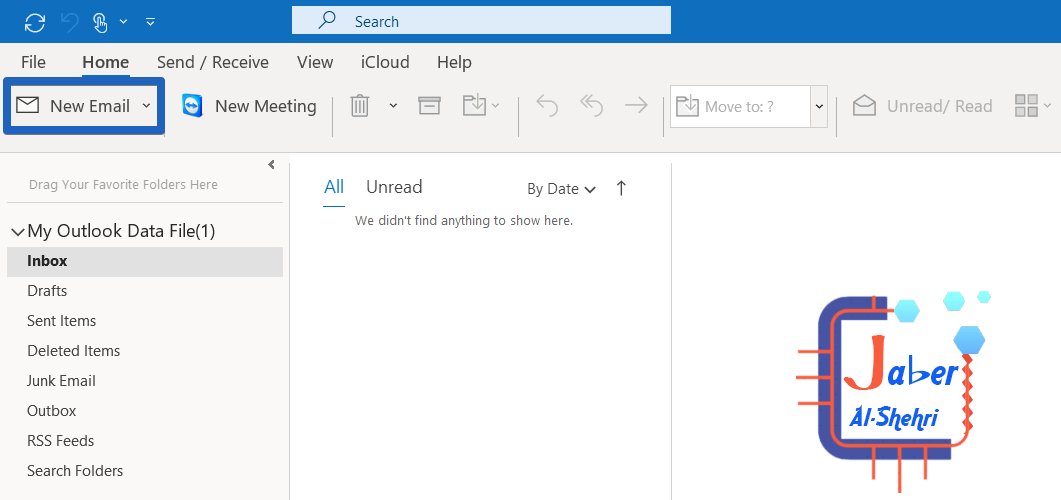Open the Outbox folder

[51, 411]
